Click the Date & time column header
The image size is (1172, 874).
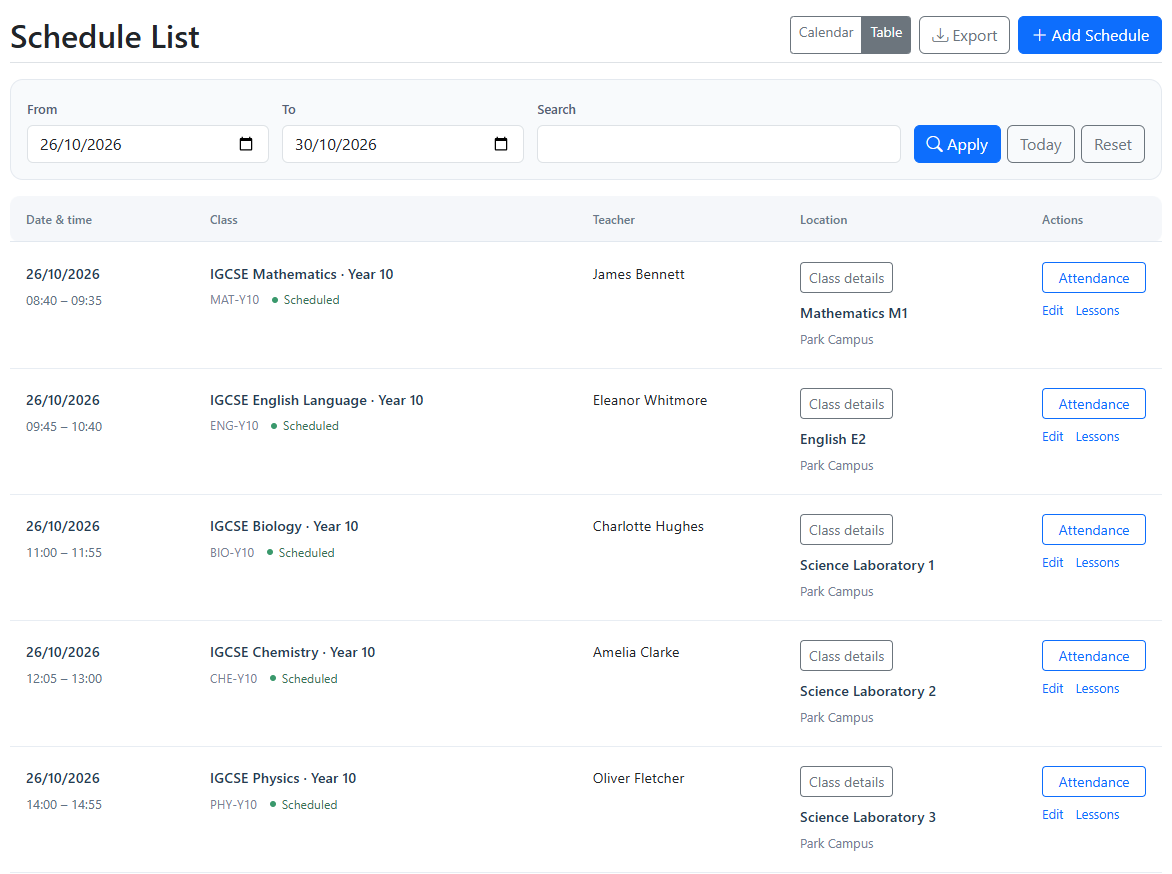coord(59,220)
